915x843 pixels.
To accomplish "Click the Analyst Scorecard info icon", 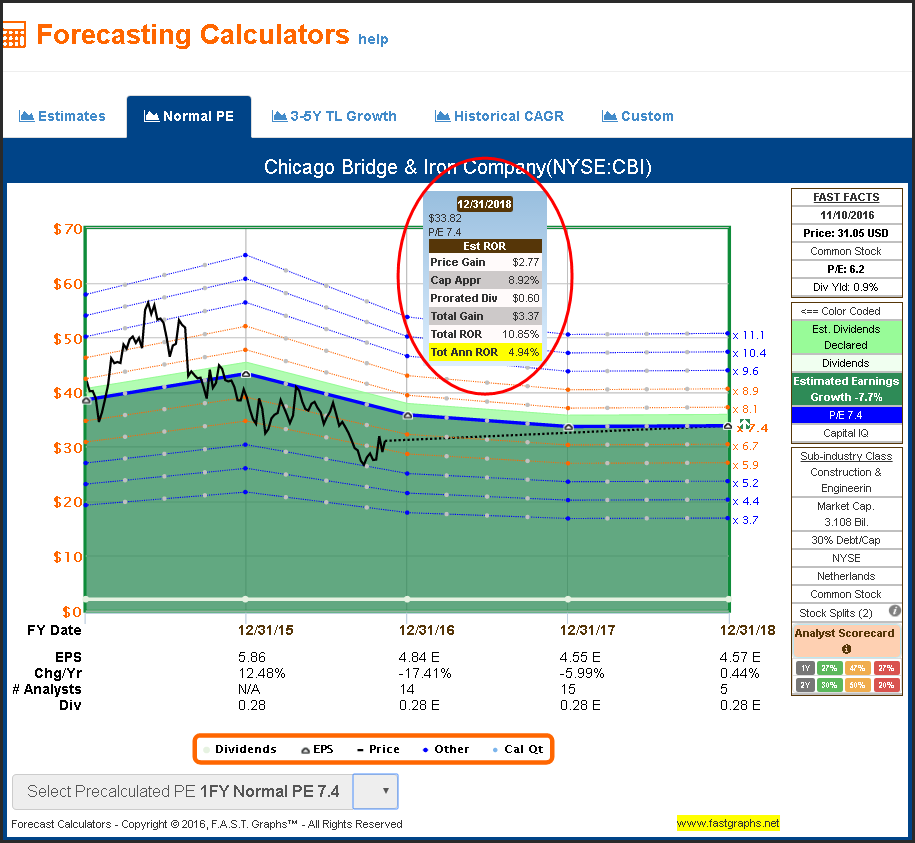I will point(846,649).
